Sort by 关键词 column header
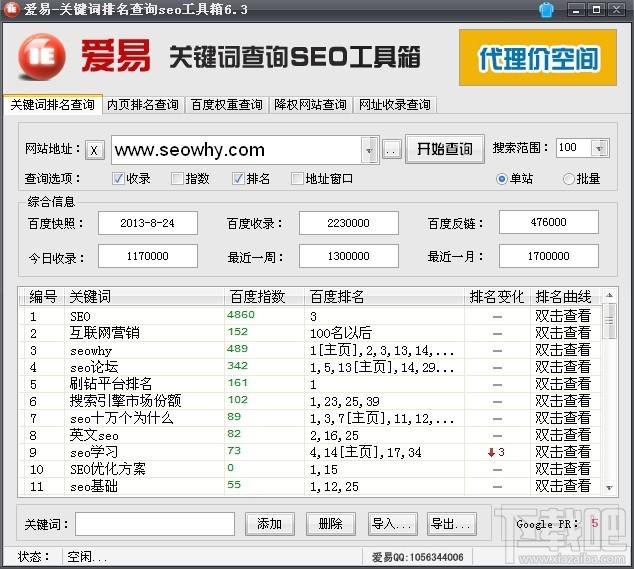The image size is (634, 569). click(144, 296)
